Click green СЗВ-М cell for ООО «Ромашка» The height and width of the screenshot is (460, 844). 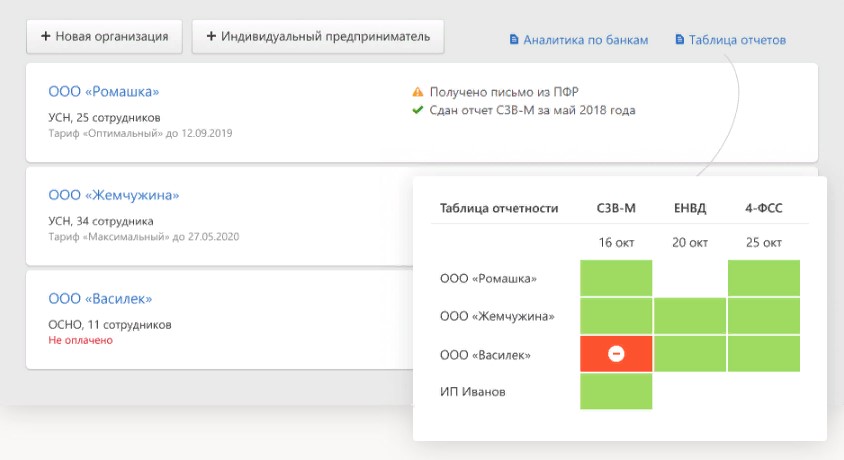[x=616, y=278]
